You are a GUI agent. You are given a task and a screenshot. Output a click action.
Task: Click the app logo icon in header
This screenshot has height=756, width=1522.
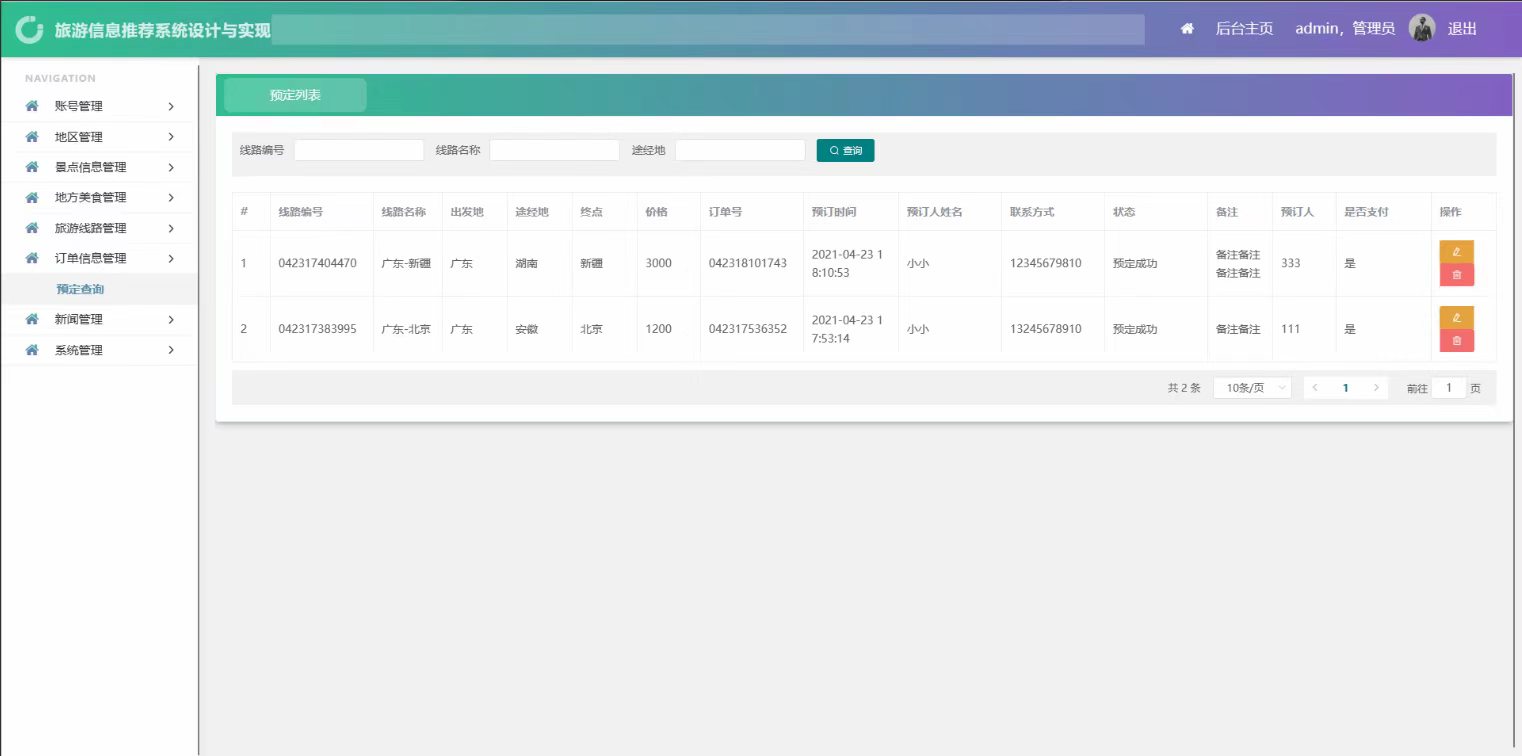click(x=29, y=29)
